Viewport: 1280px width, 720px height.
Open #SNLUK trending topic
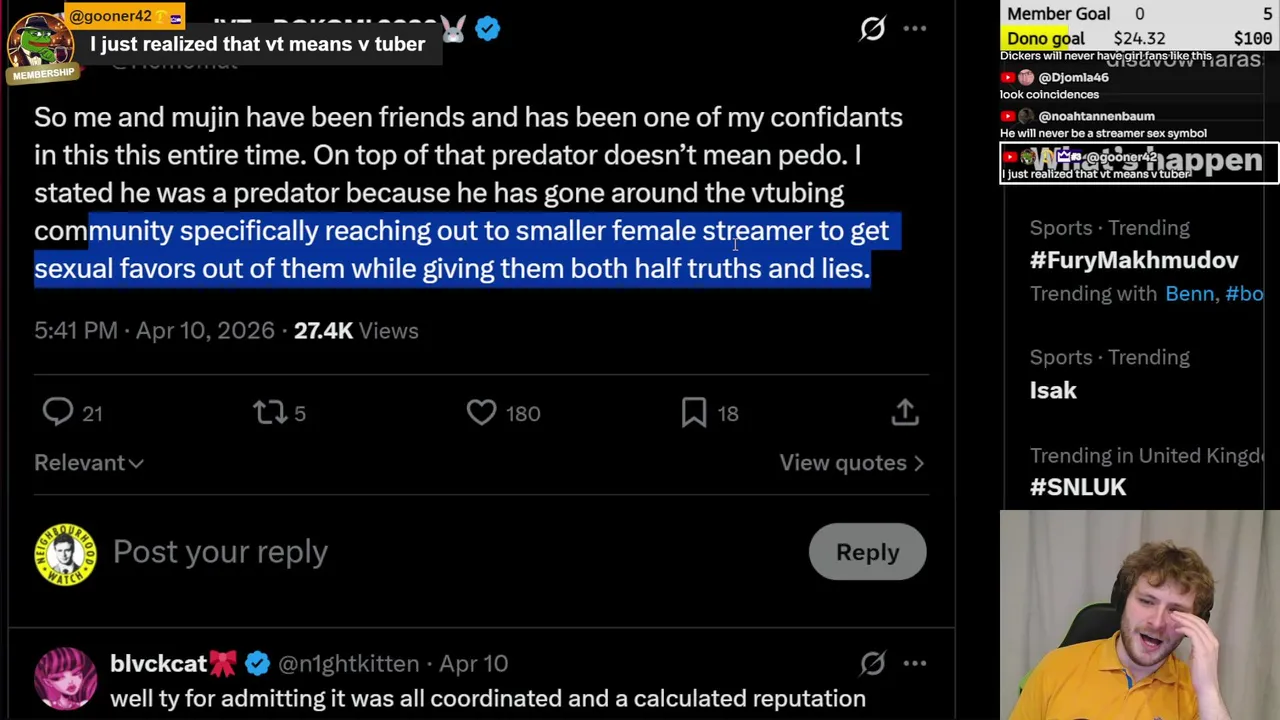(1078, 487)
